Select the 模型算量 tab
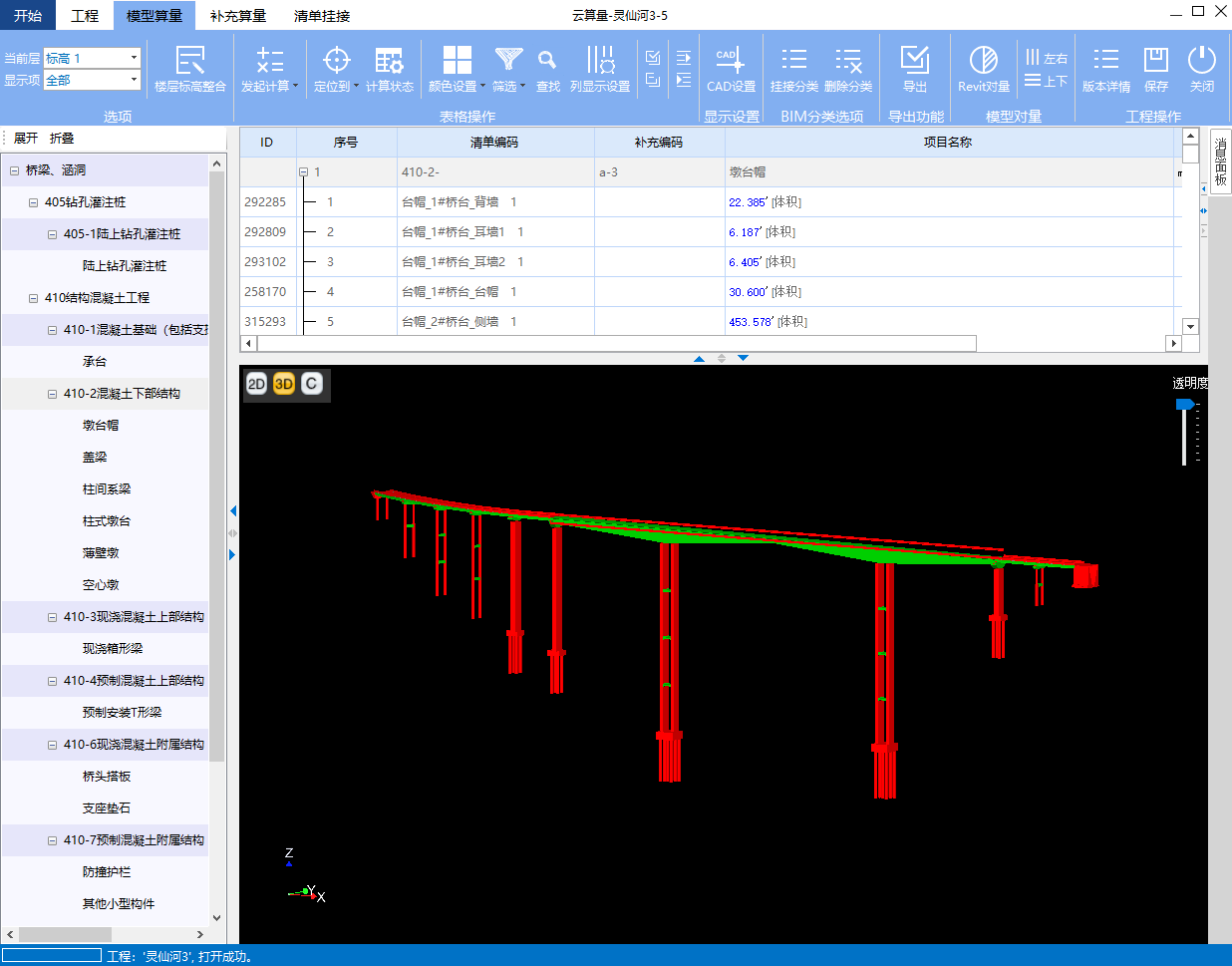Image resolution: width=1232 pixels, height=966 pixels. click(154, 15)
